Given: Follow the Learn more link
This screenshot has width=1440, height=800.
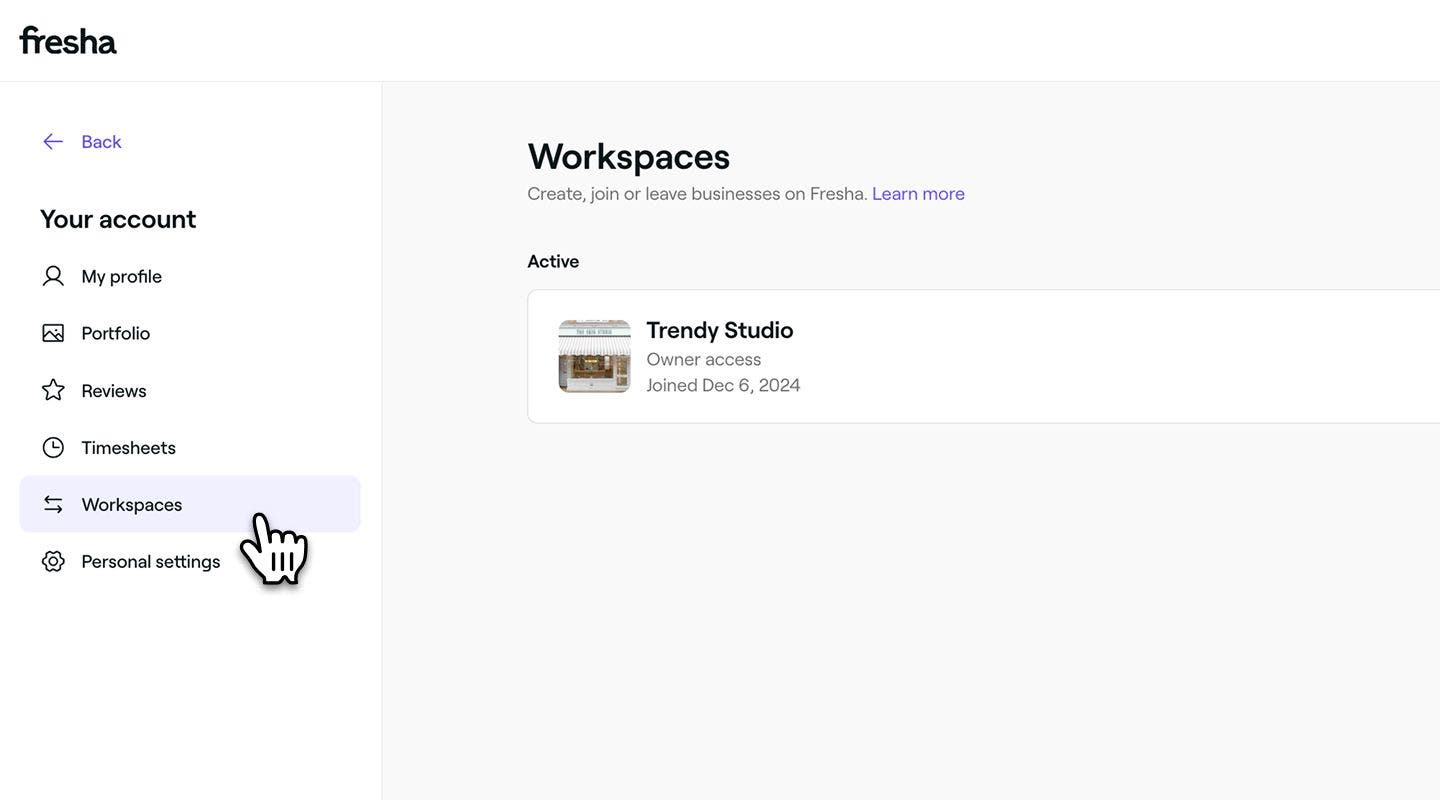Looking at the screenshot, I should [918, 194].
